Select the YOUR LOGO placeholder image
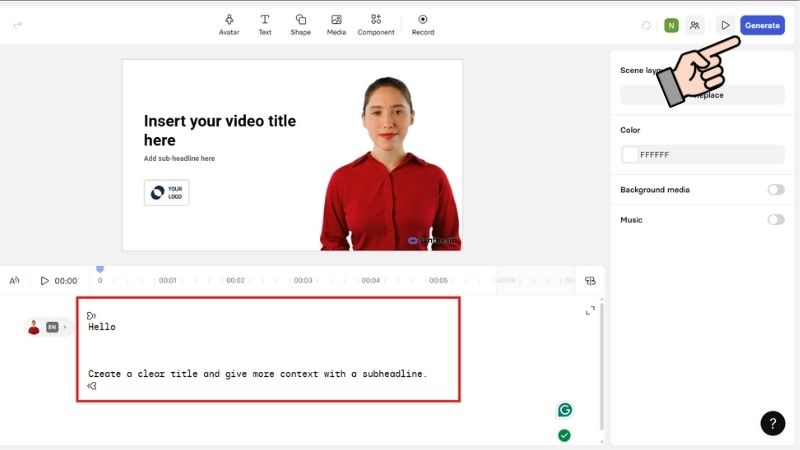Screen dimensions: 800x450 pyautogui.click(x=166, y=192)
